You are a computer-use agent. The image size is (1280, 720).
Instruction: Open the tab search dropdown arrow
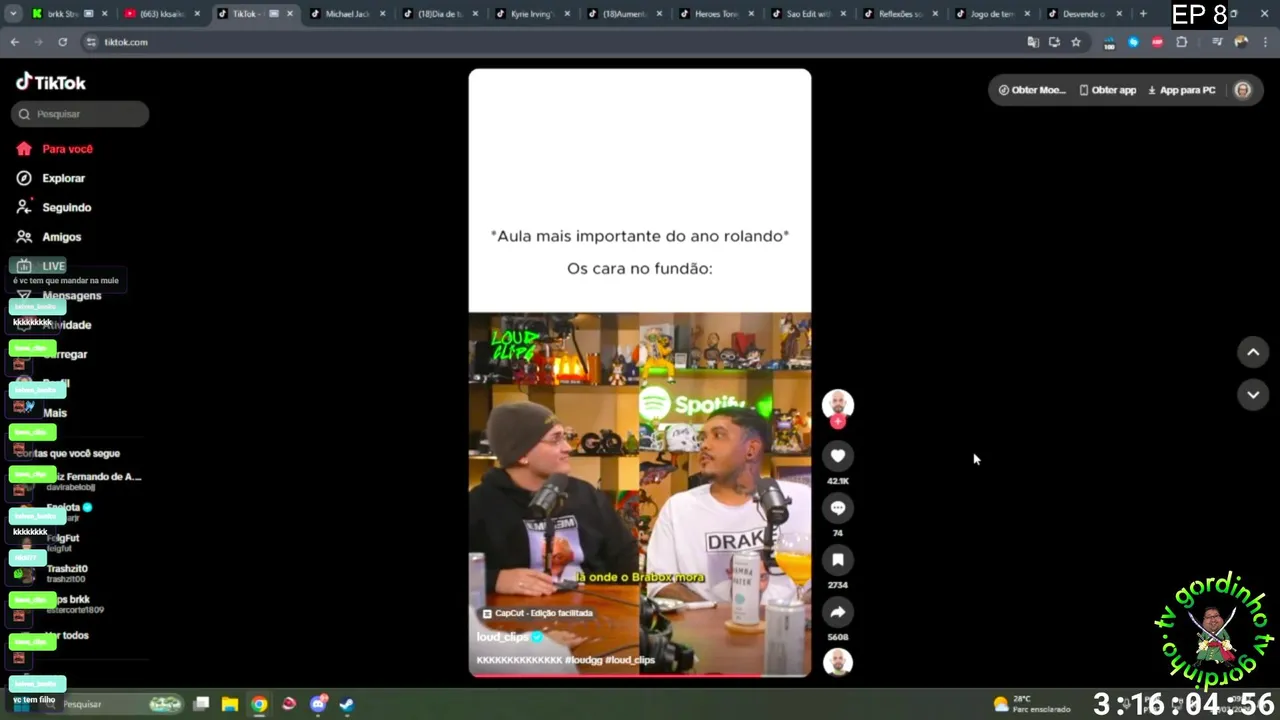[x=14, y=14]
